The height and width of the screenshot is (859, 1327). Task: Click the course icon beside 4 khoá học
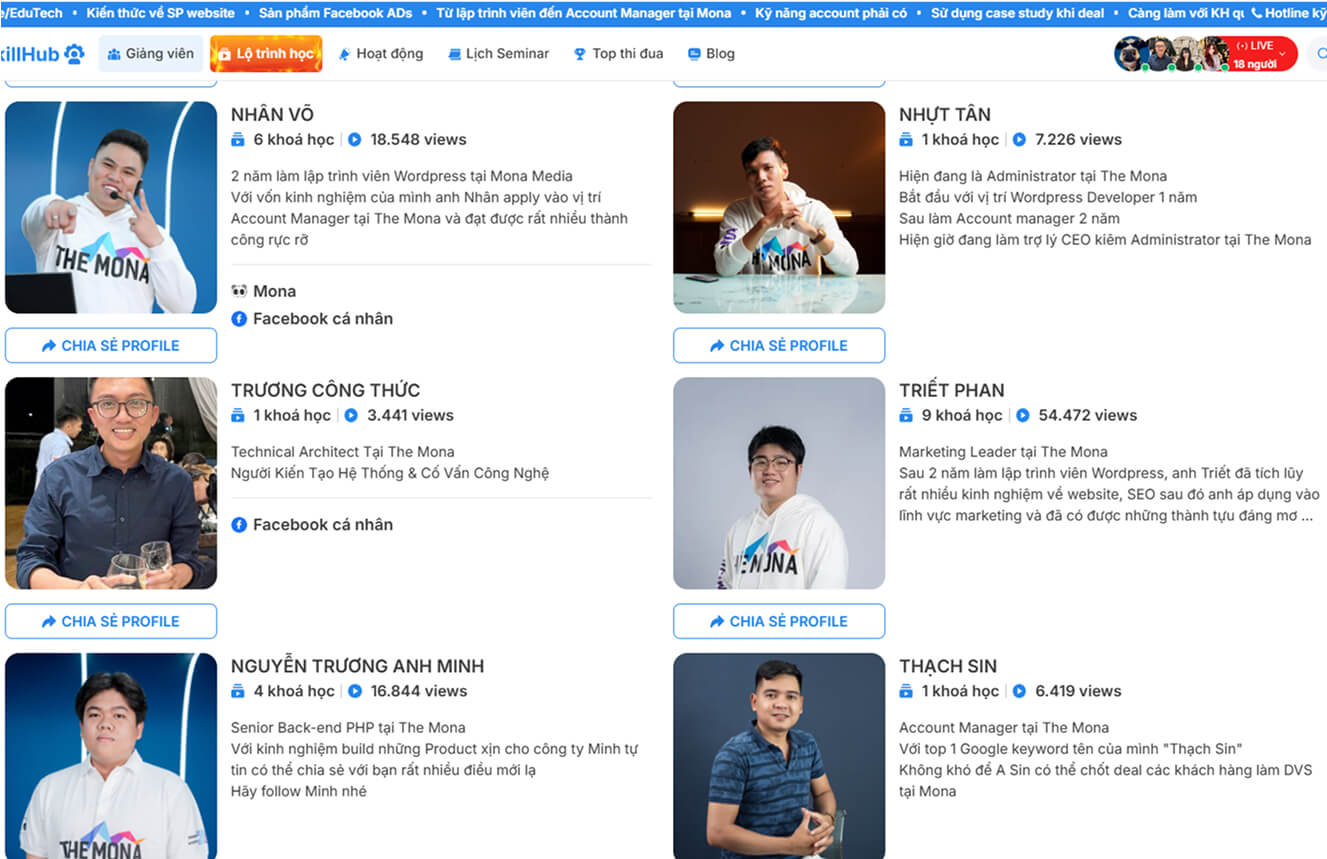tap(238, 692)
